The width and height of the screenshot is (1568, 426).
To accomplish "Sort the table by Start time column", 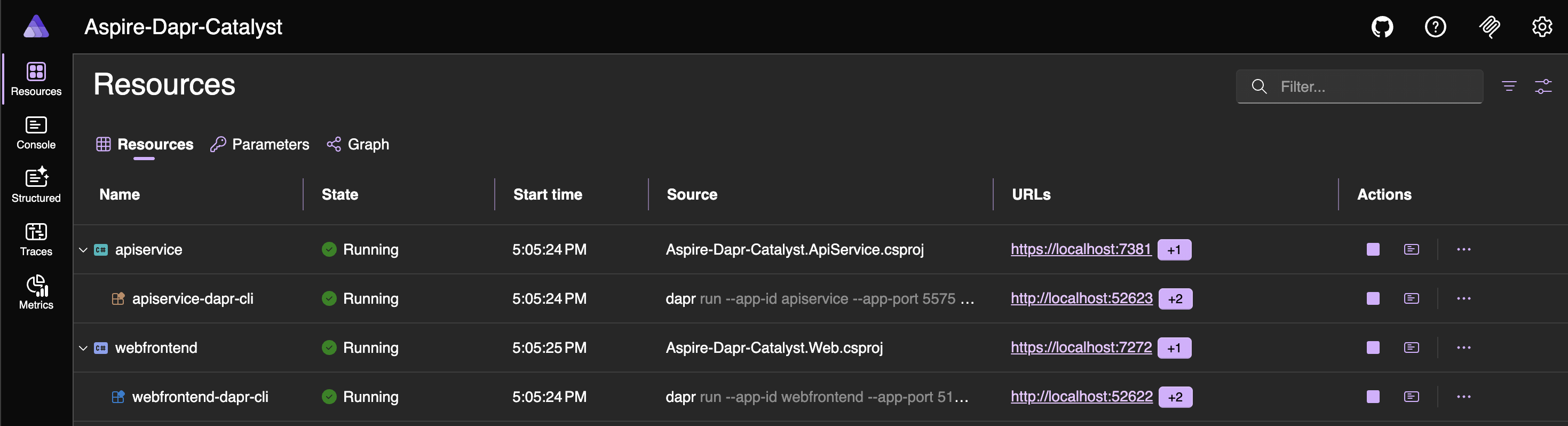I will click(x=547, y=195).
